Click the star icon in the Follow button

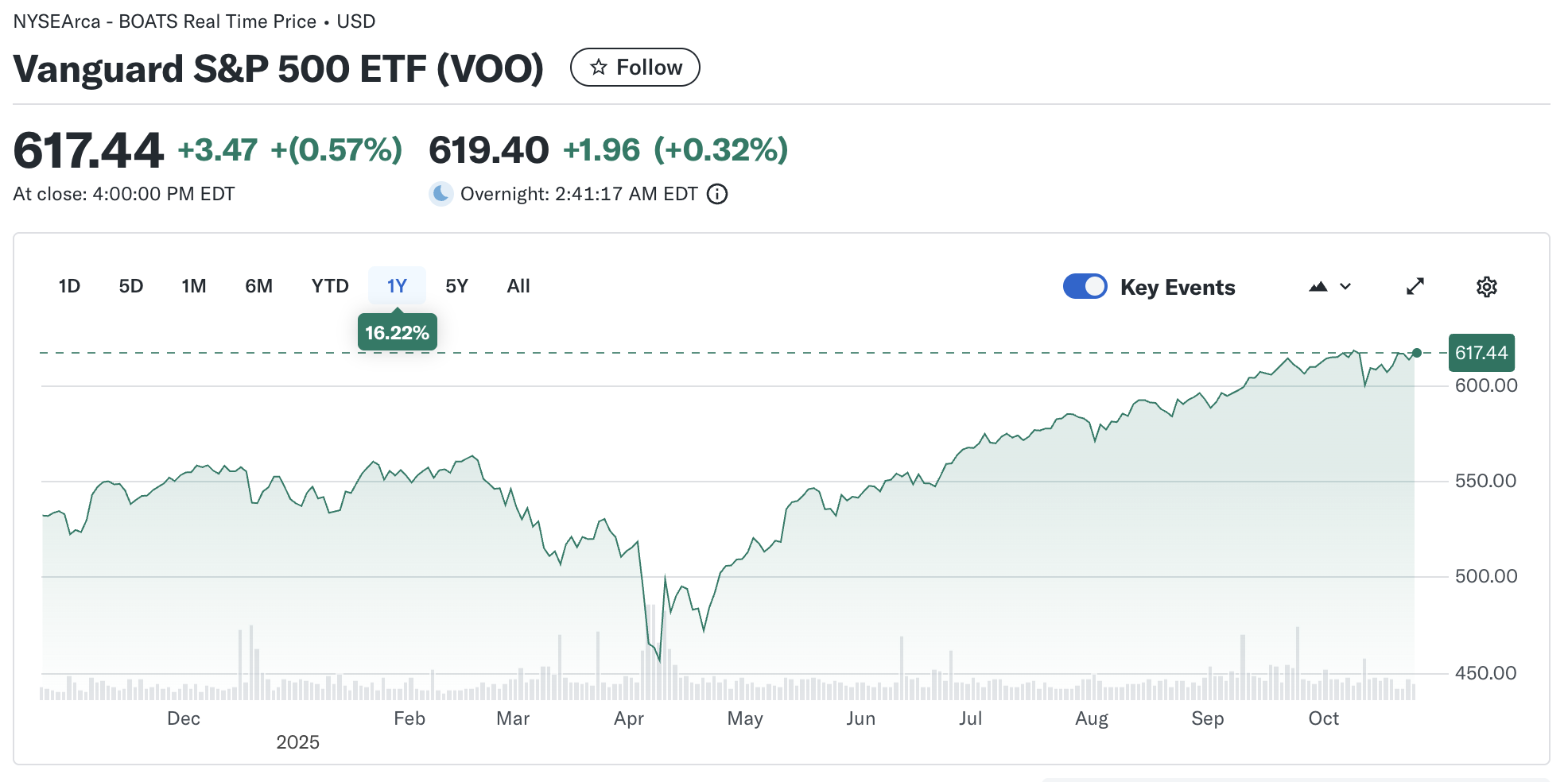pos(599,67)
